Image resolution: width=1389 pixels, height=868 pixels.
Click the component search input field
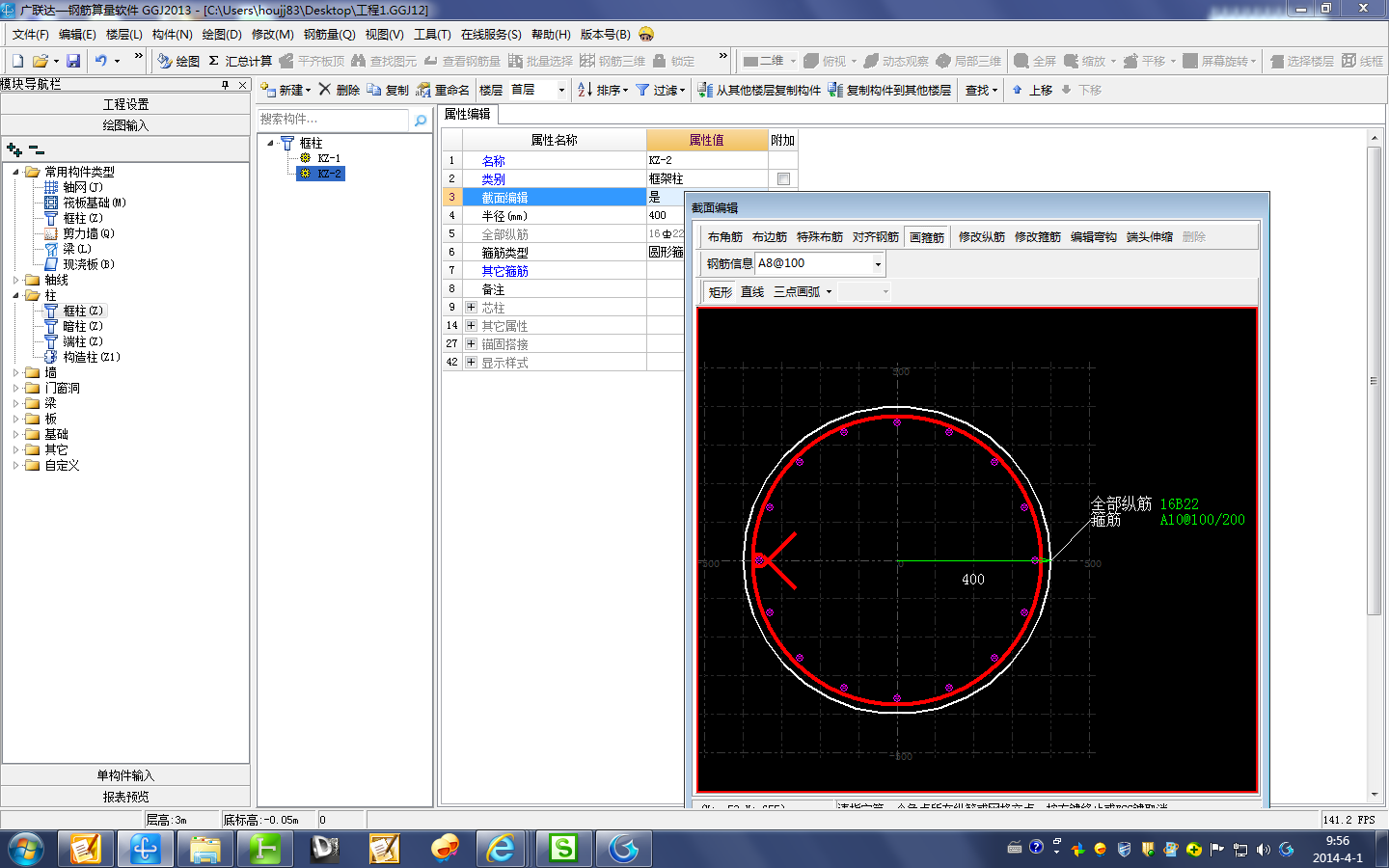pyautogui.click(x=334, y=120)
